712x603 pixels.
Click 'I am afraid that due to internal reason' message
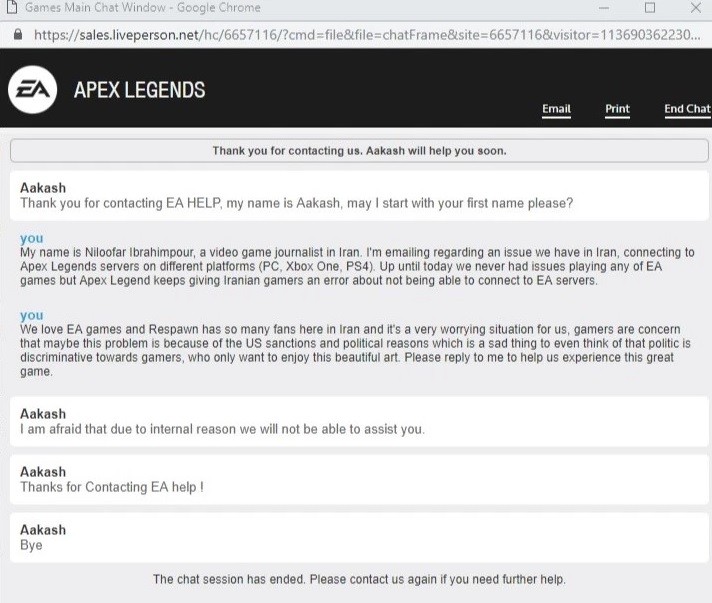point(359,421)
